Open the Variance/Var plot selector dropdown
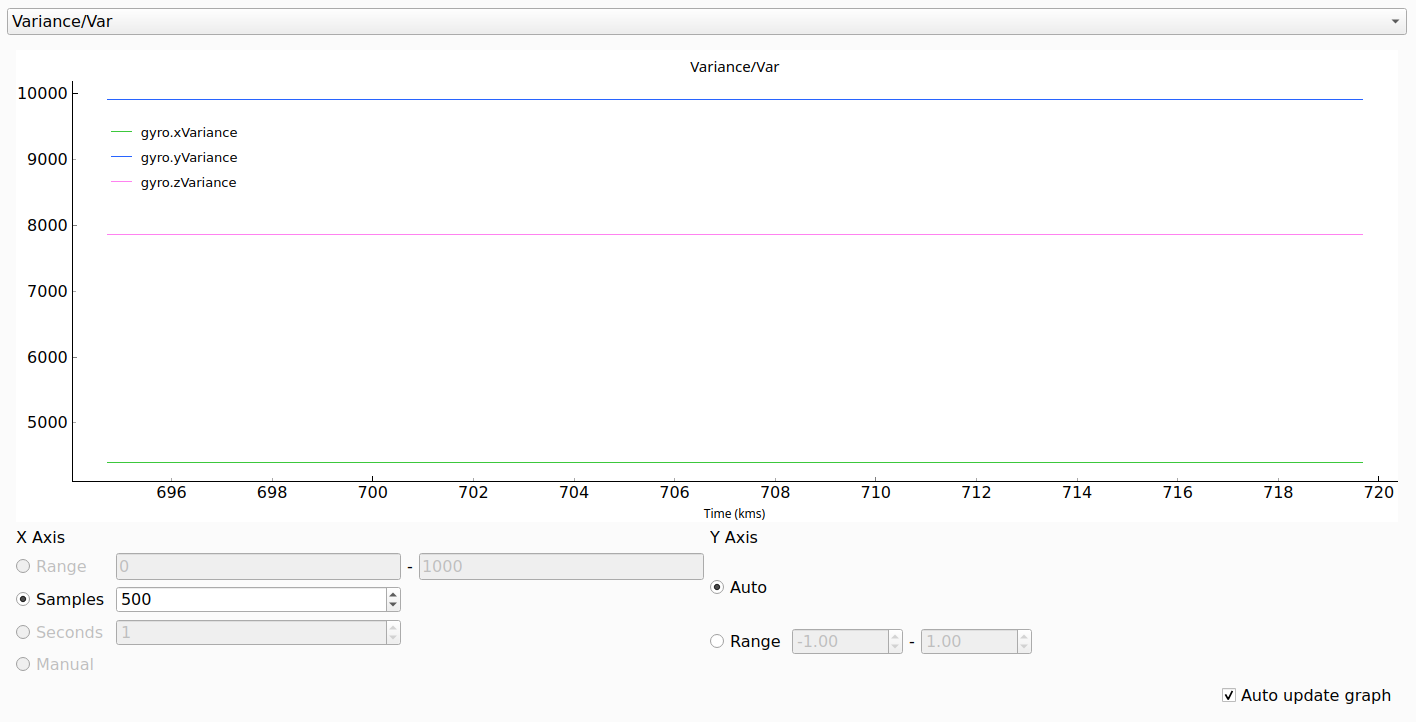Viewport: 1416px width, 722px height. (x=706, y=22)
